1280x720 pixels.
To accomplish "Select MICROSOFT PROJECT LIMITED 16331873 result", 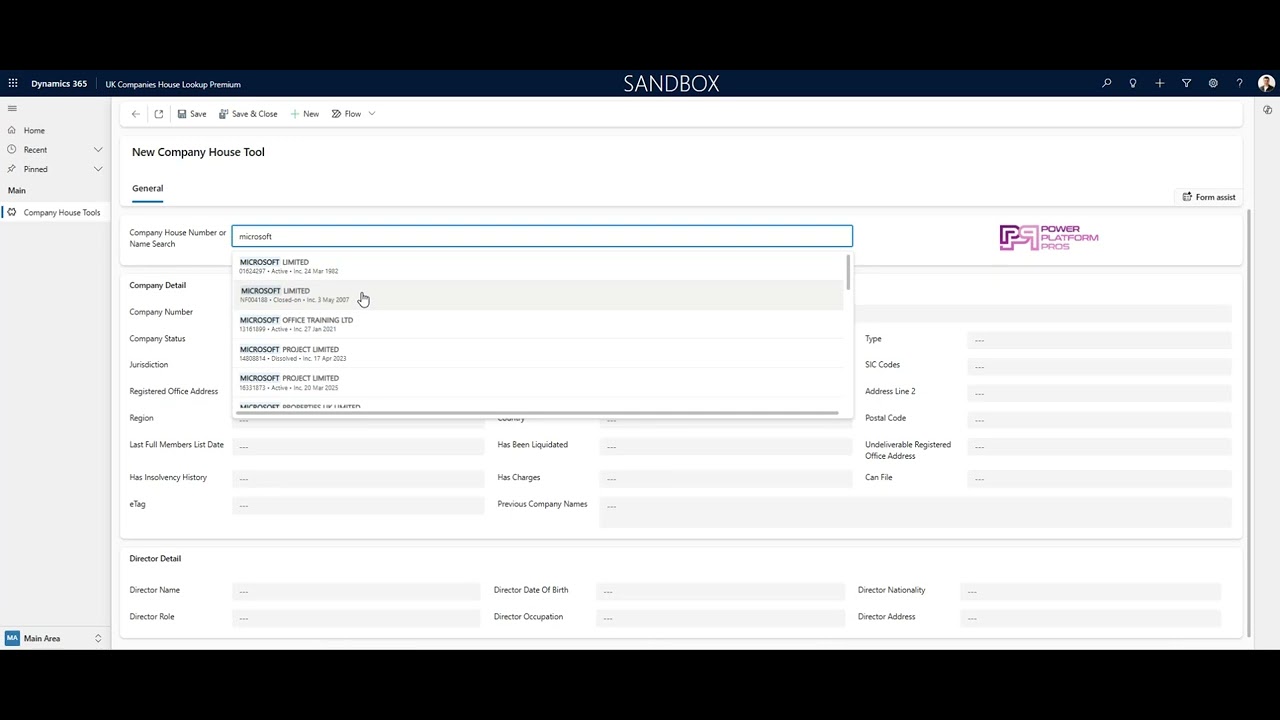I will (x=540, y=382).
